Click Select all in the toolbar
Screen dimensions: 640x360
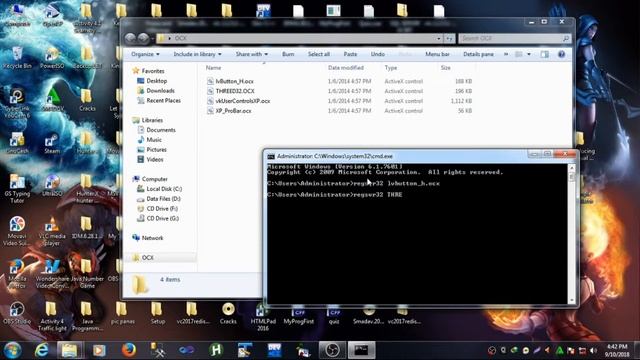[x=319, y=54]
